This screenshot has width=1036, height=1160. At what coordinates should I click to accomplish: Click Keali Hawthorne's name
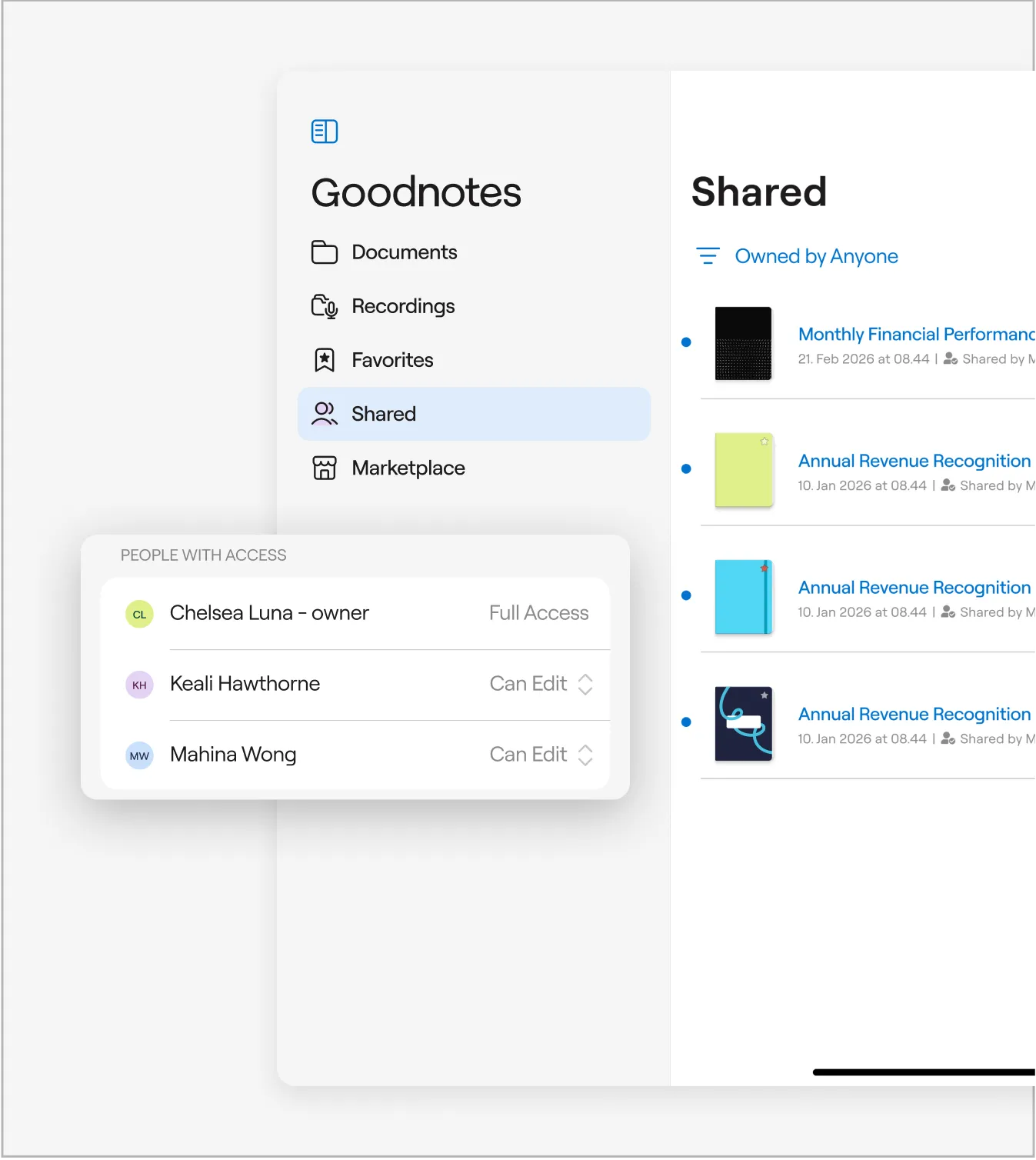[245, 684]
